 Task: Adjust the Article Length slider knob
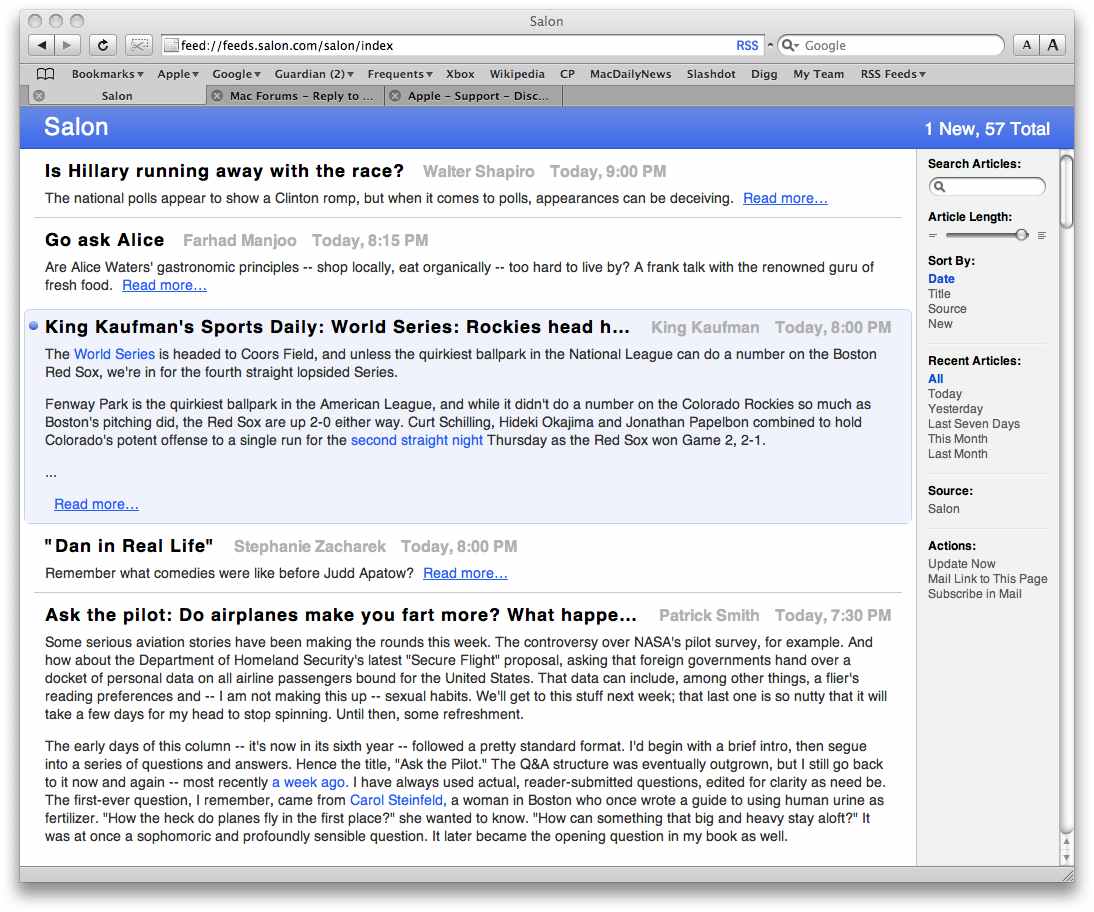1022,235
